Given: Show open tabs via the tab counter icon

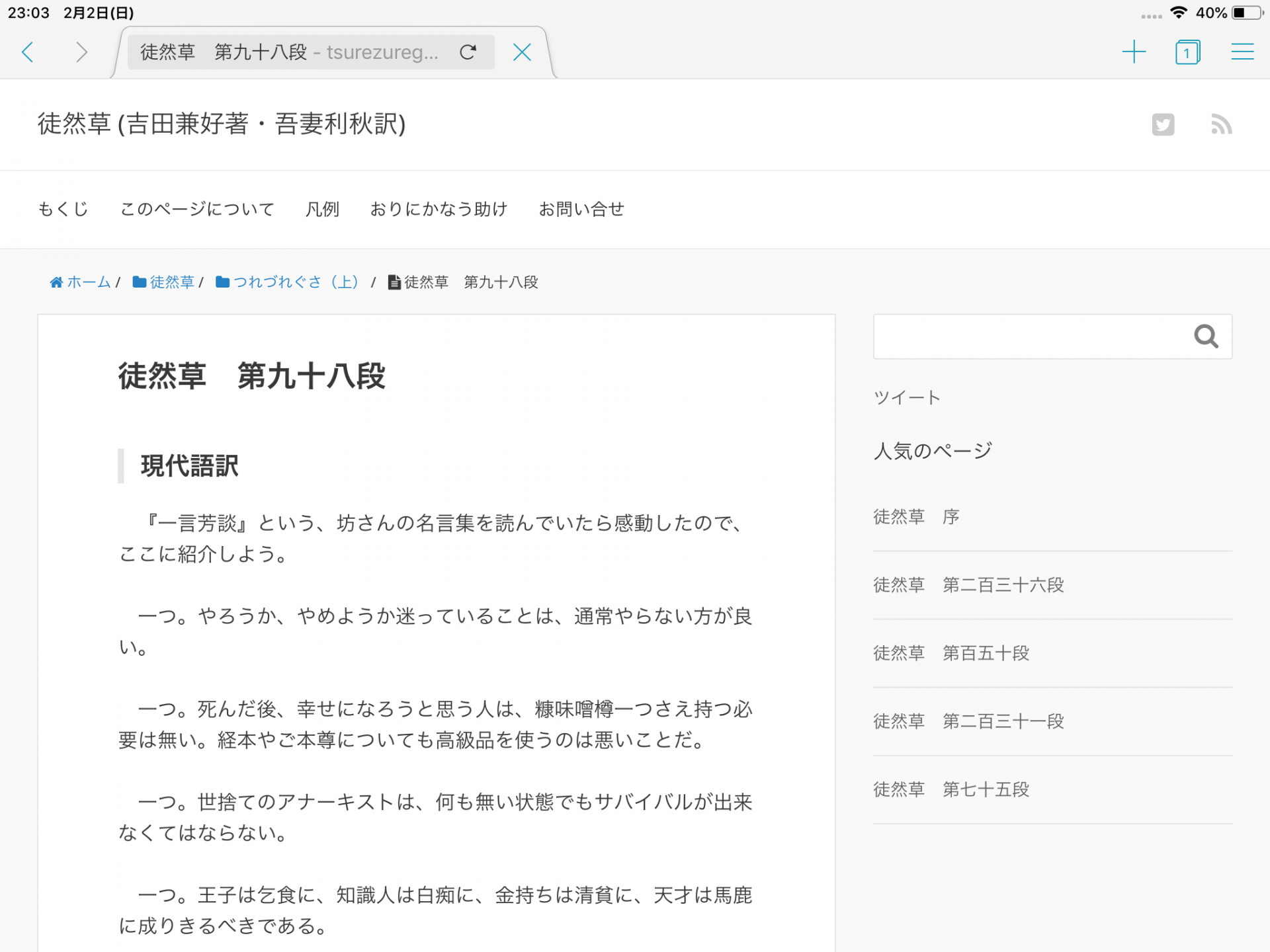Looking at the screenshot, I should pyautogui.click(x=1187, y=52).
